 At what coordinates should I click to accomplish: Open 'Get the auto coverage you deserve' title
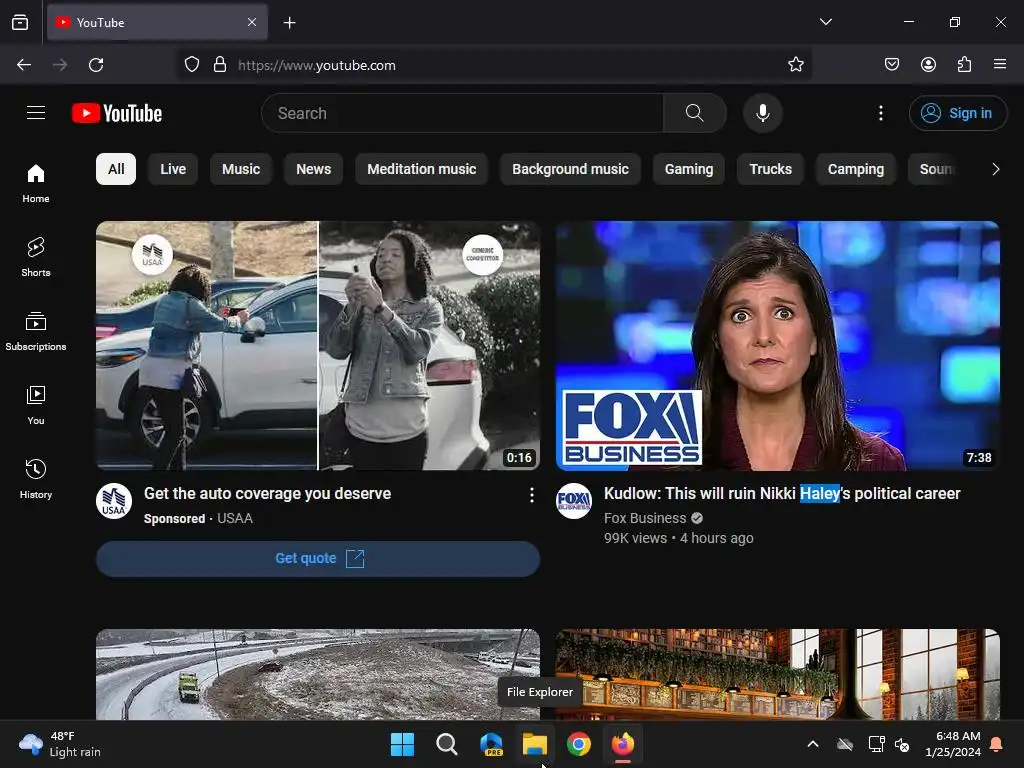[267, 493]
